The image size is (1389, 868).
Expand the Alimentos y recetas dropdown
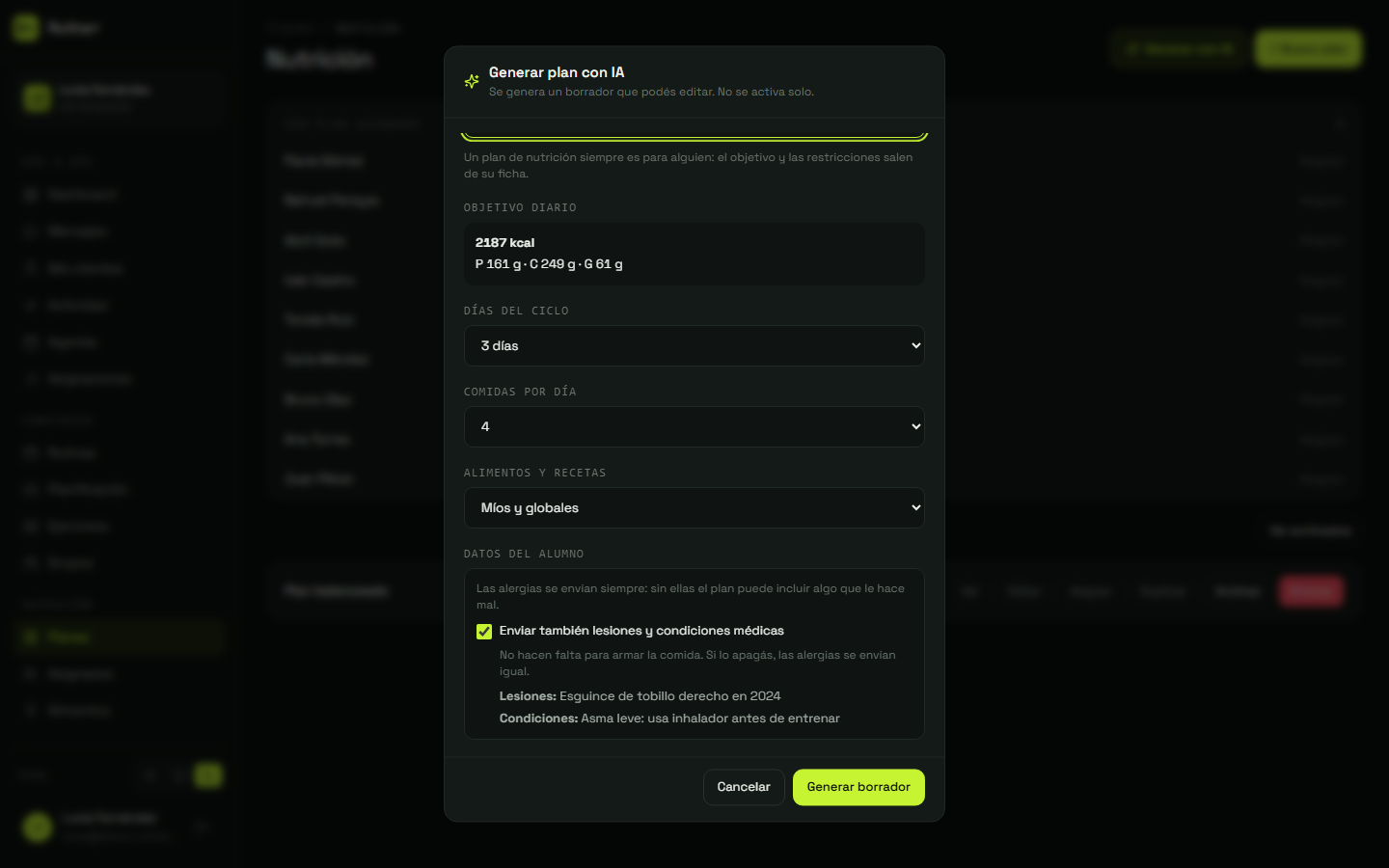click(694, 507)
